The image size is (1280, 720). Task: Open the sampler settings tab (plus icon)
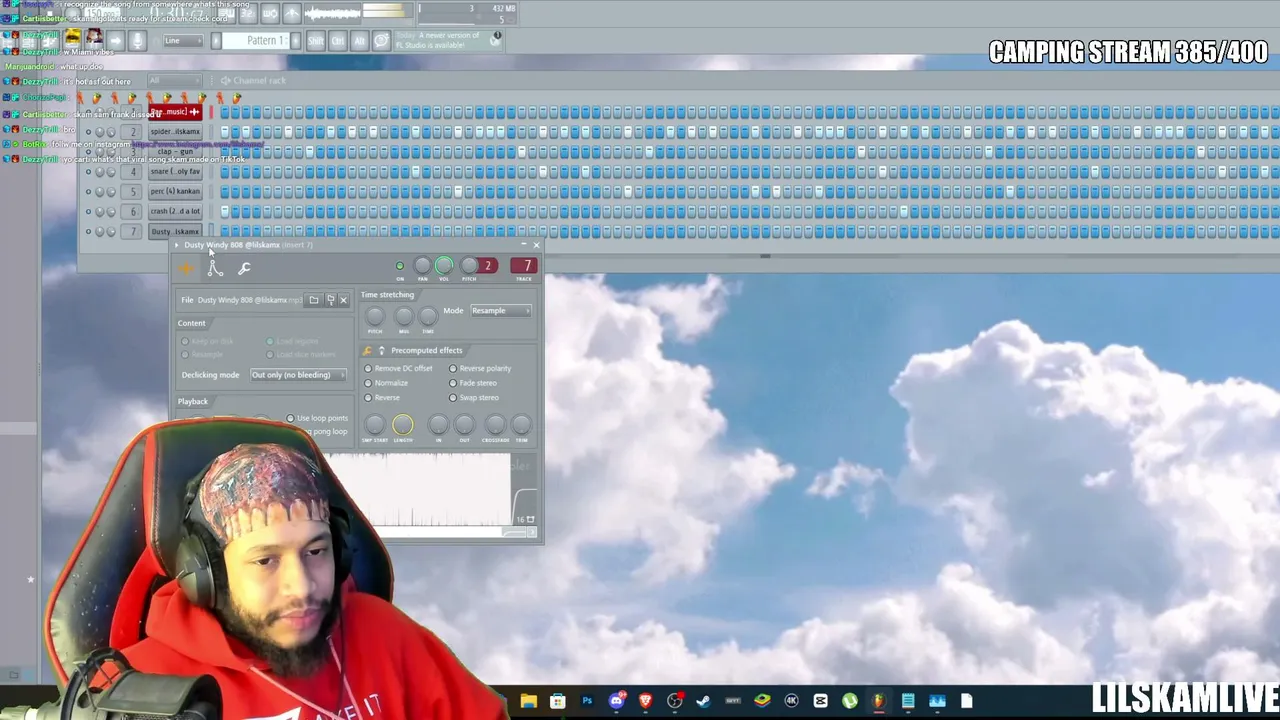(186, 268)
